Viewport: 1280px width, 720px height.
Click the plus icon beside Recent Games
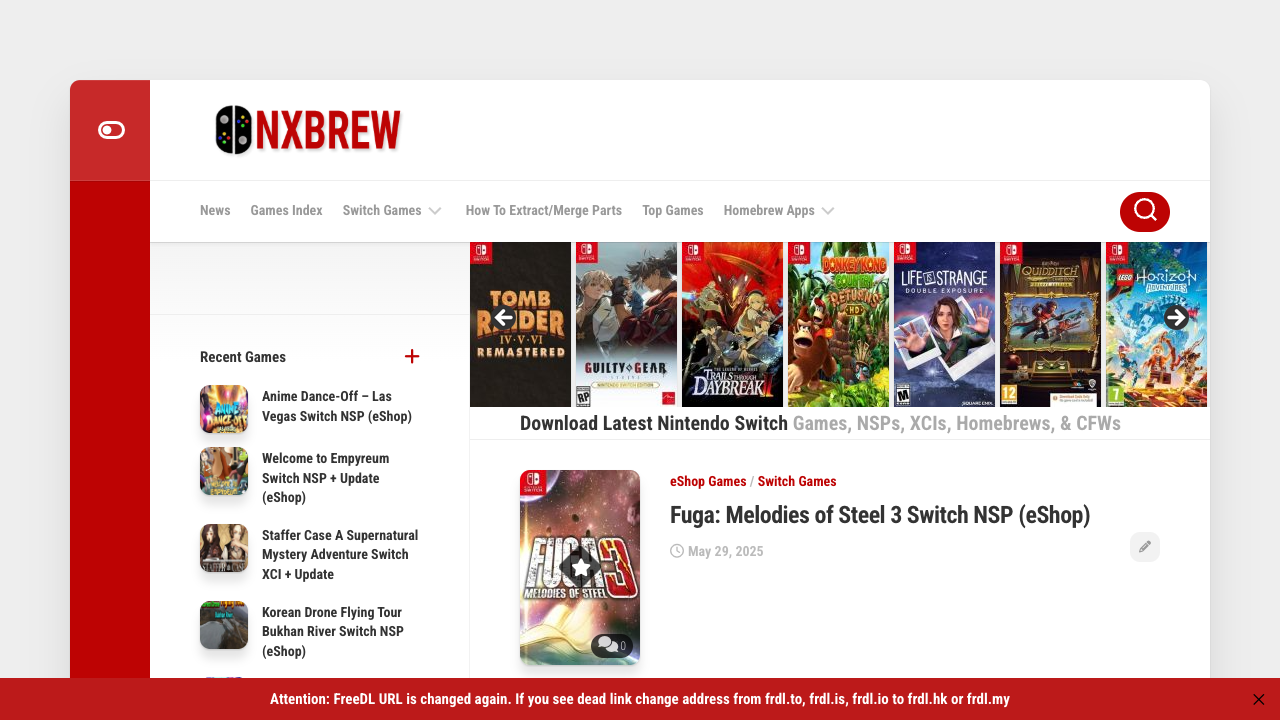412,356
